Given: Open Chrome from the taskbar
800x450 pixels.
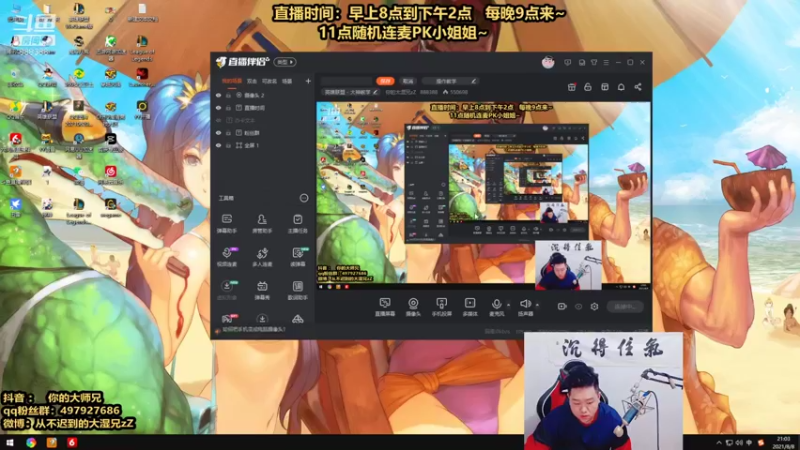Looking at the screenshot, I should 31,442.
